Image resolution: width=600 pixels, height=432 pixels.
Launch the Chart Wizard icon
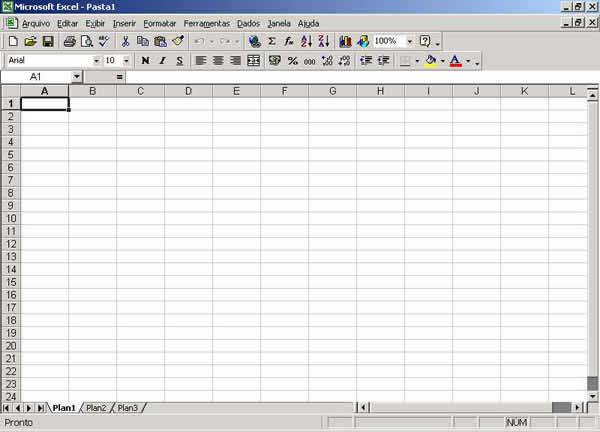coord(346,42)
